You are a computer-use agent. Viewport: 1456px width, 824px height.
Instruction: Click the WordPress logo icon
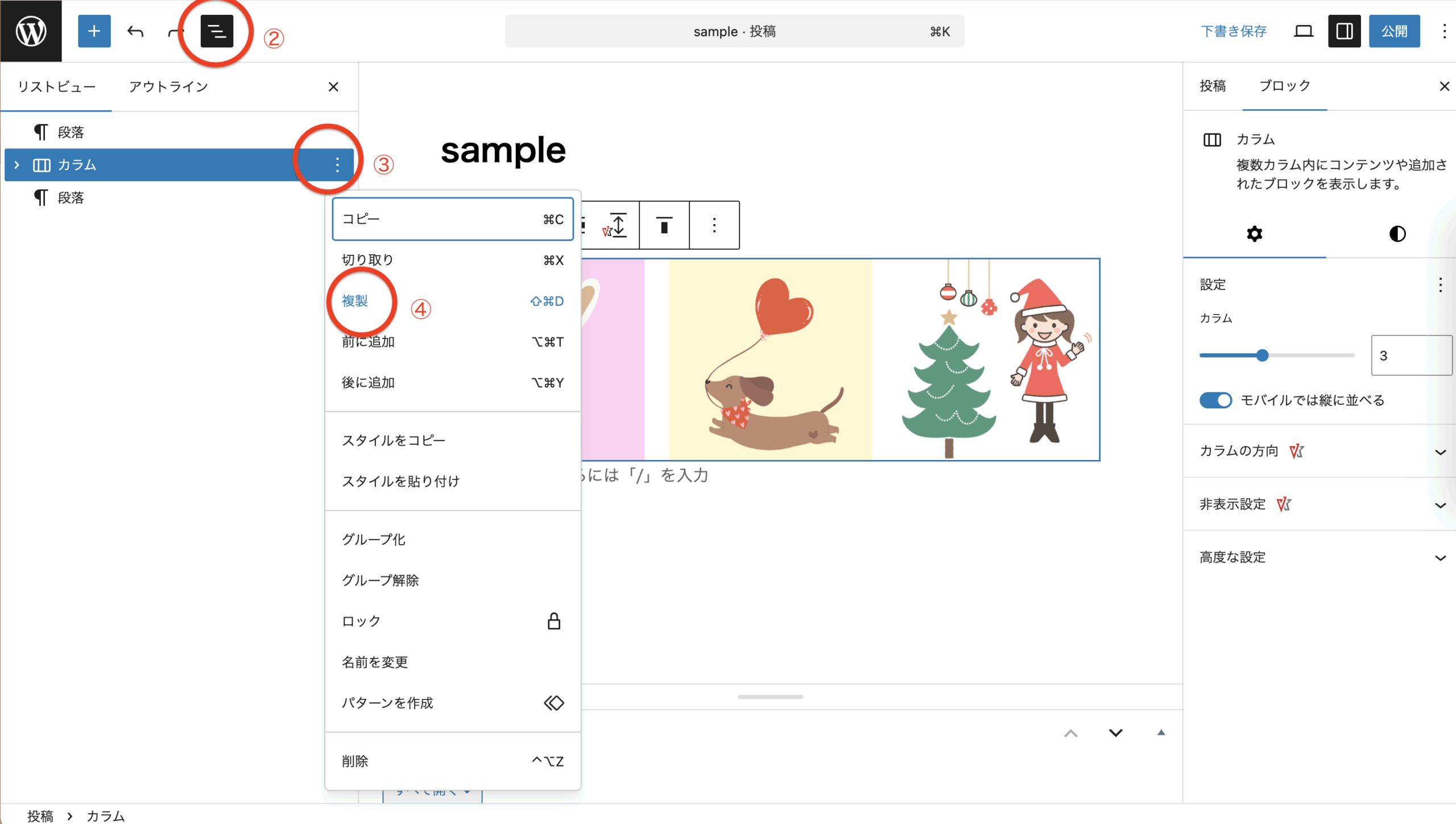(x=31, y=31)
